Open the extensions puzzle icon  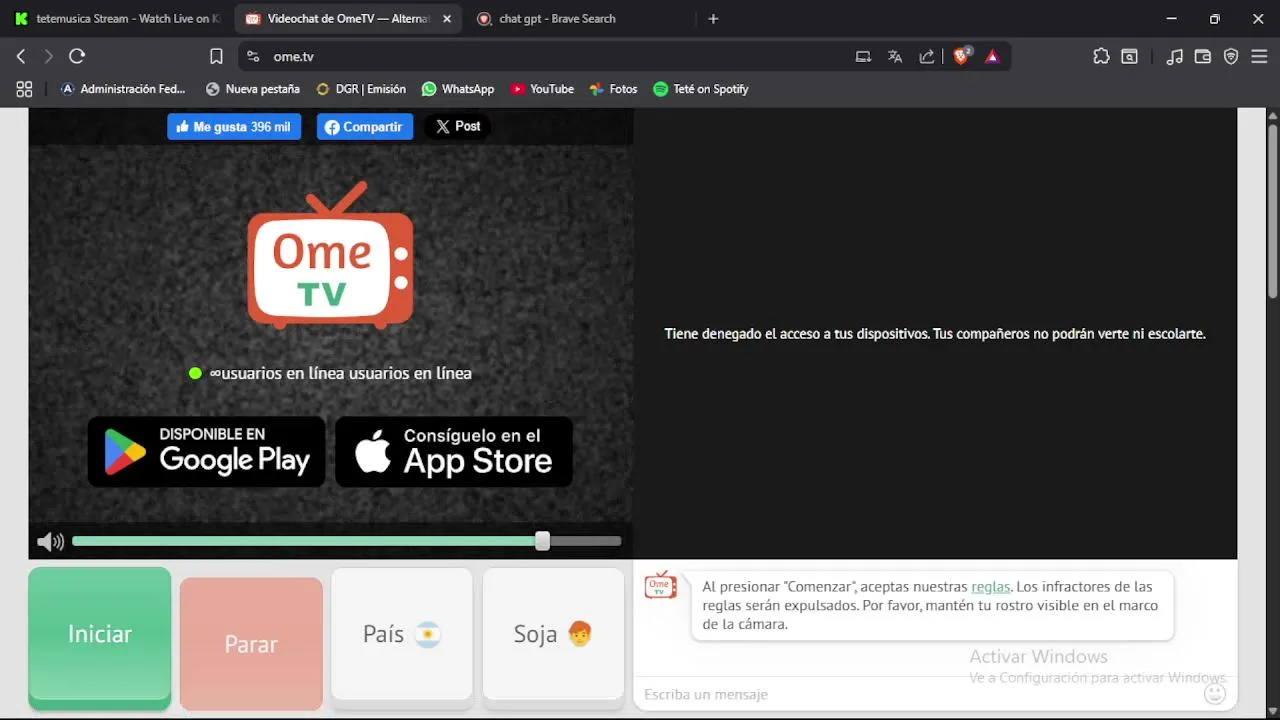[x=1101, y=57]
